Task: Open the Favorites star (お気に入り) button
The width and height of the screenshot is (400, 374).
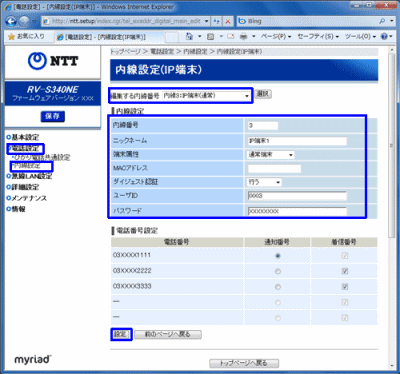Action: (26, 36)
